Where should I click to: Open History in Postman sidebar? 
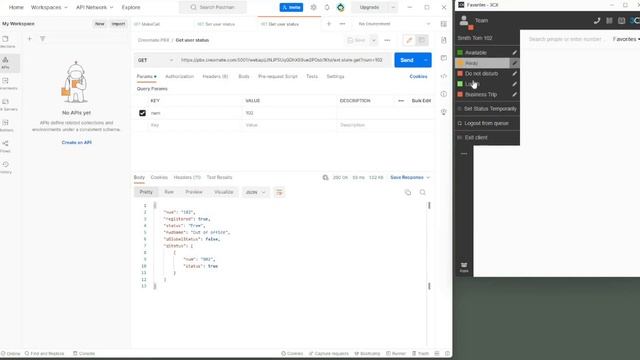6,167
